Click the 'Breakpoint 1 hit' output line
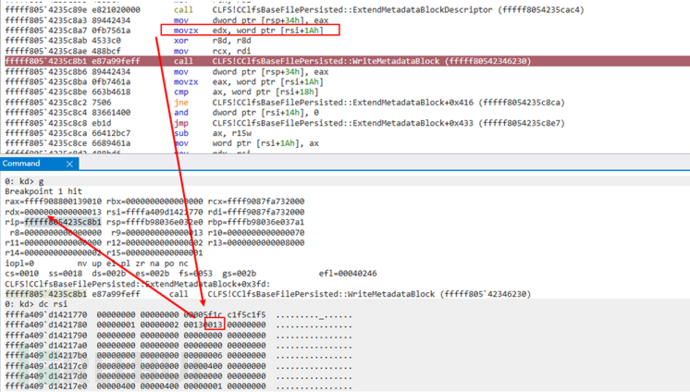The height and width of the screenshot is (392, 690). 44,191
